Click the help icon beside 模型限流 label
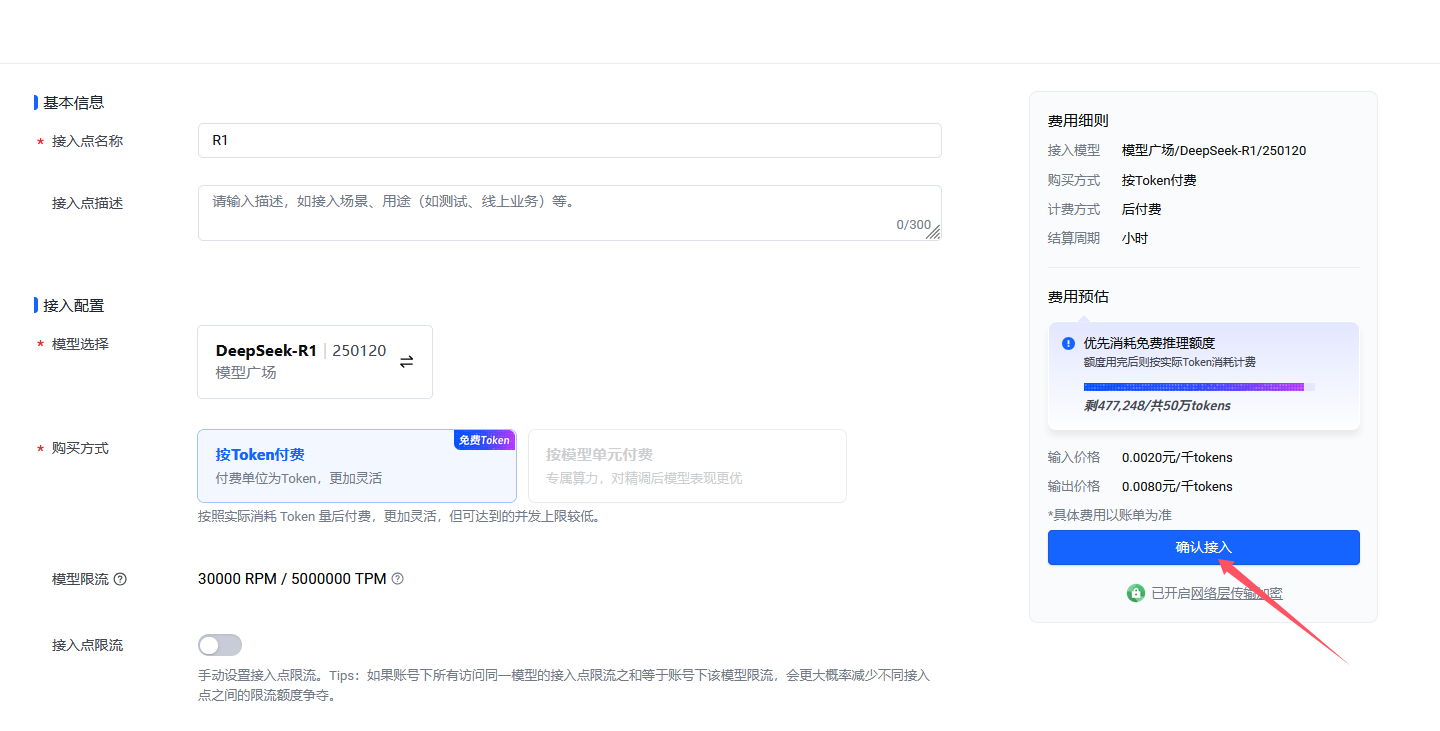Screen dimensions: 1440x731 click(x=120, y=579)
